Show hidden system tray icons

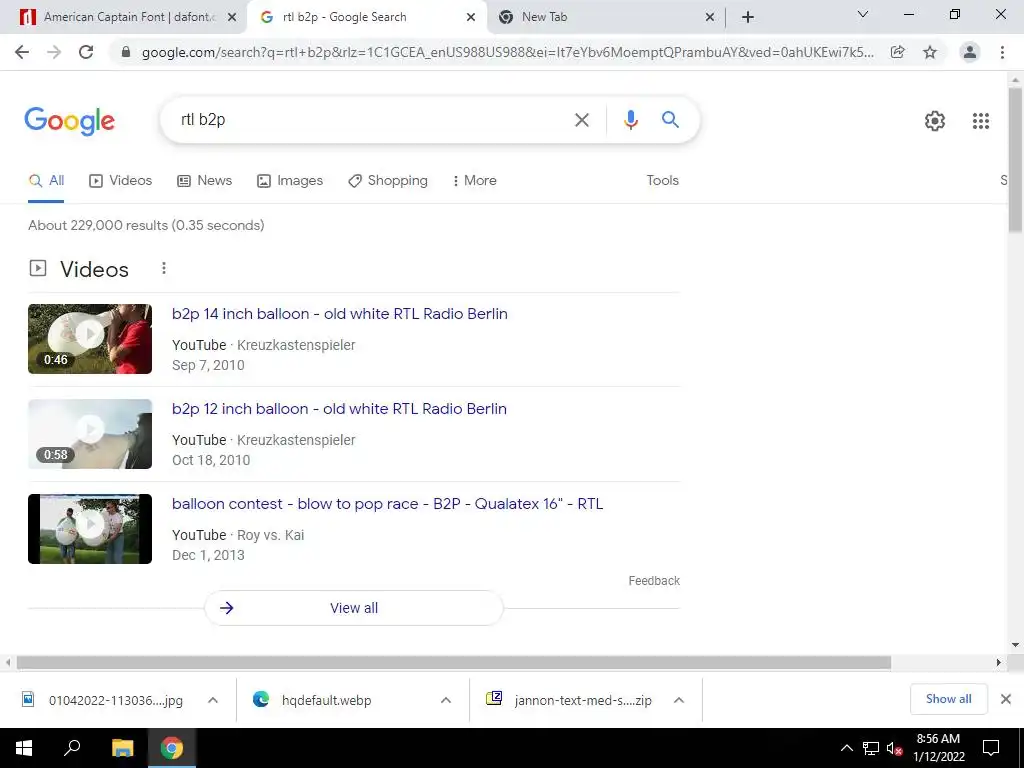coord(846,748)
